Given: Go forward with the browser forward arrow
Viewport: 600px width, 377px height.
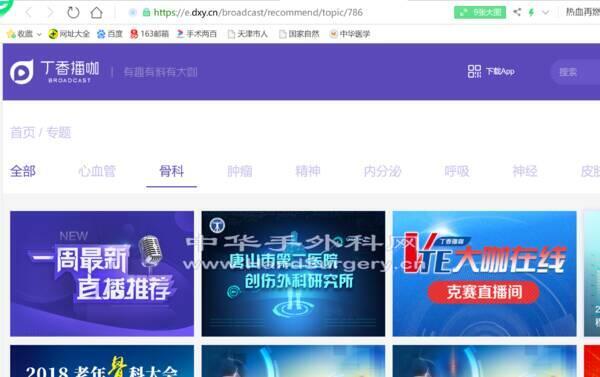Looking at the screenshot, I should [50, 13].
